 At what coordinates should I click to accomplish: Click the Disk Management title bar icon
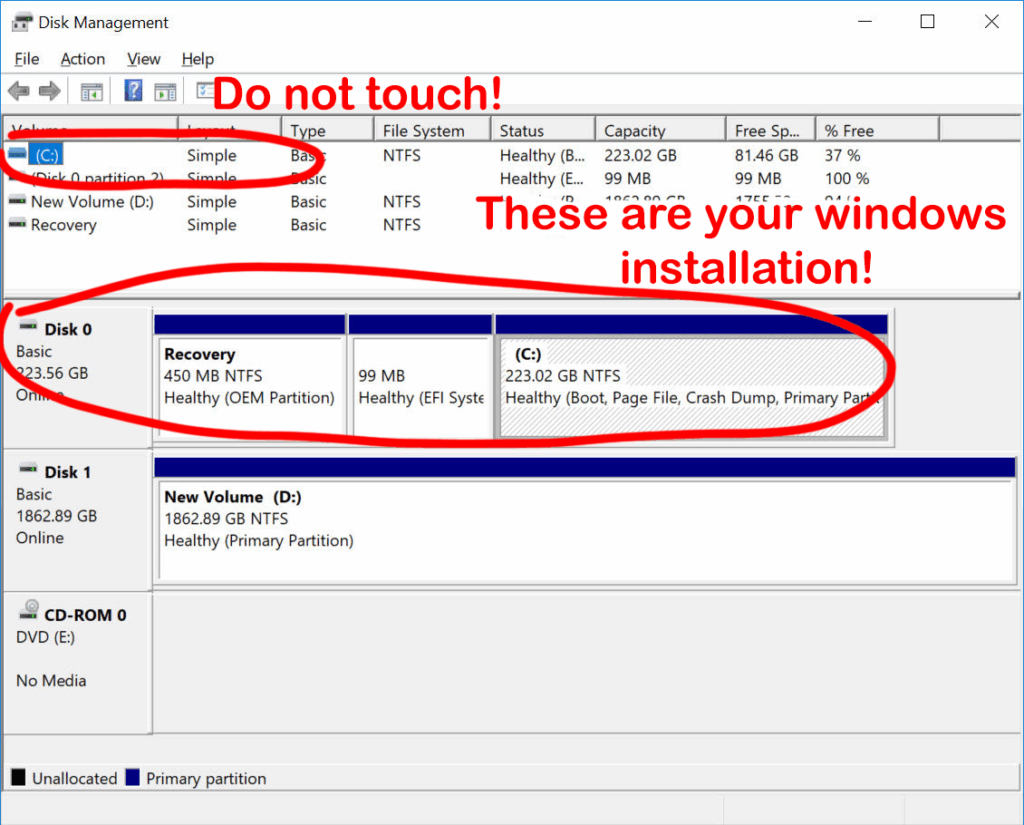pyautogui.click(x=21, y=22)
